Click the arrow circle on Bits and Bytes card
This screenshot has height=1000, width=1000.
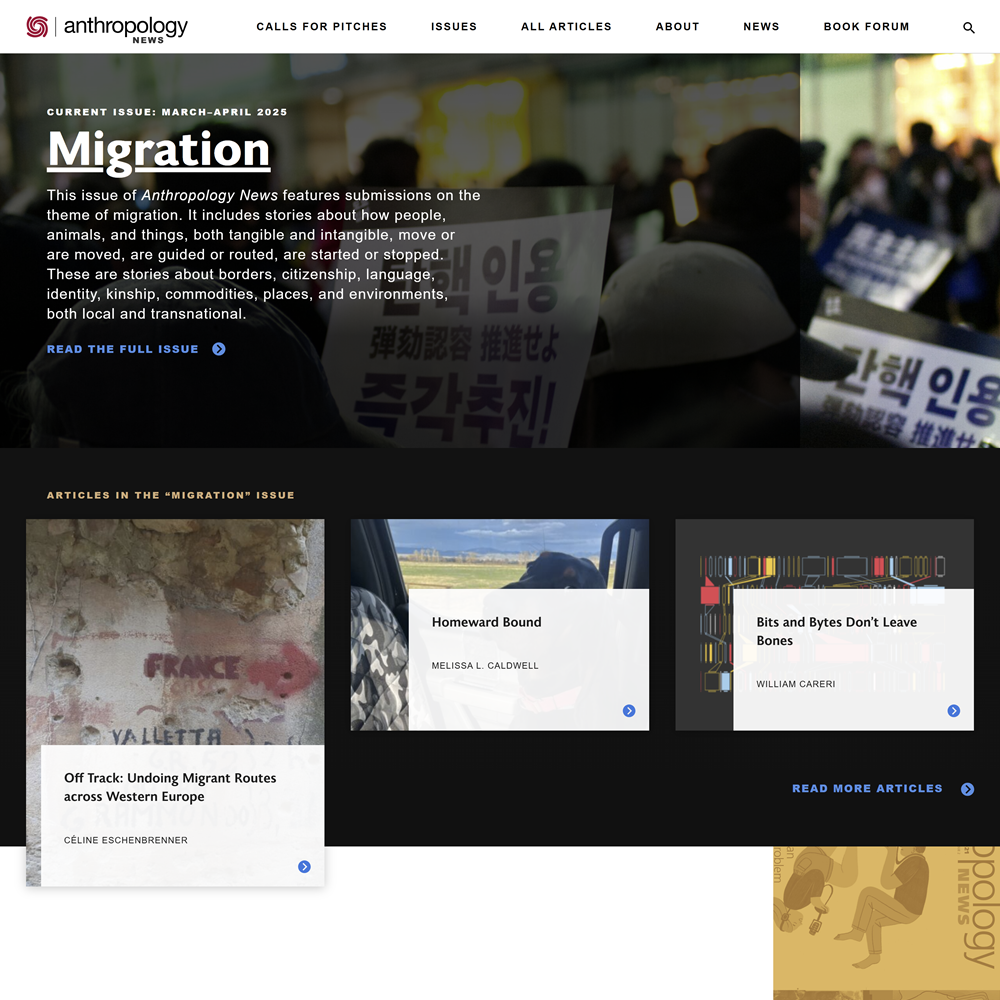coord(954,711)
